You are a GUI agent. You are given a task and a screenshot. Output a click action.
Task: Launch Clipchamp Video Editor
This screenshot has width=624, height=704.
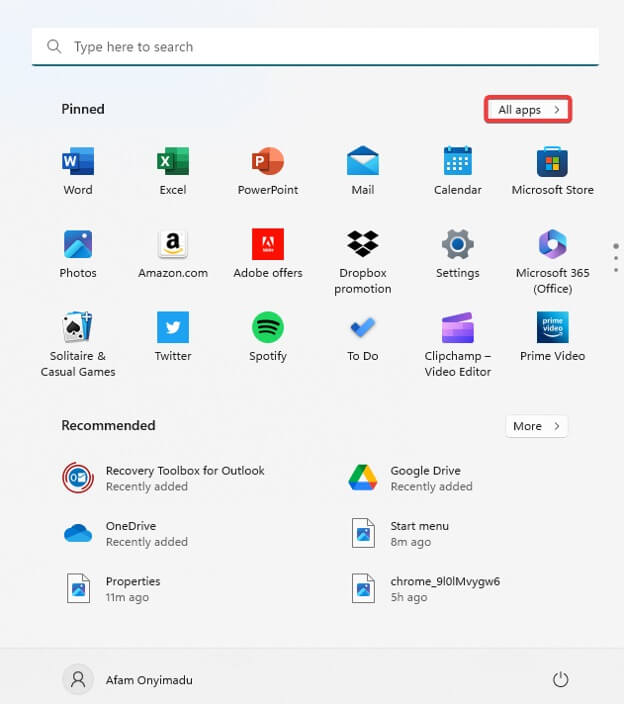(457, 344)
